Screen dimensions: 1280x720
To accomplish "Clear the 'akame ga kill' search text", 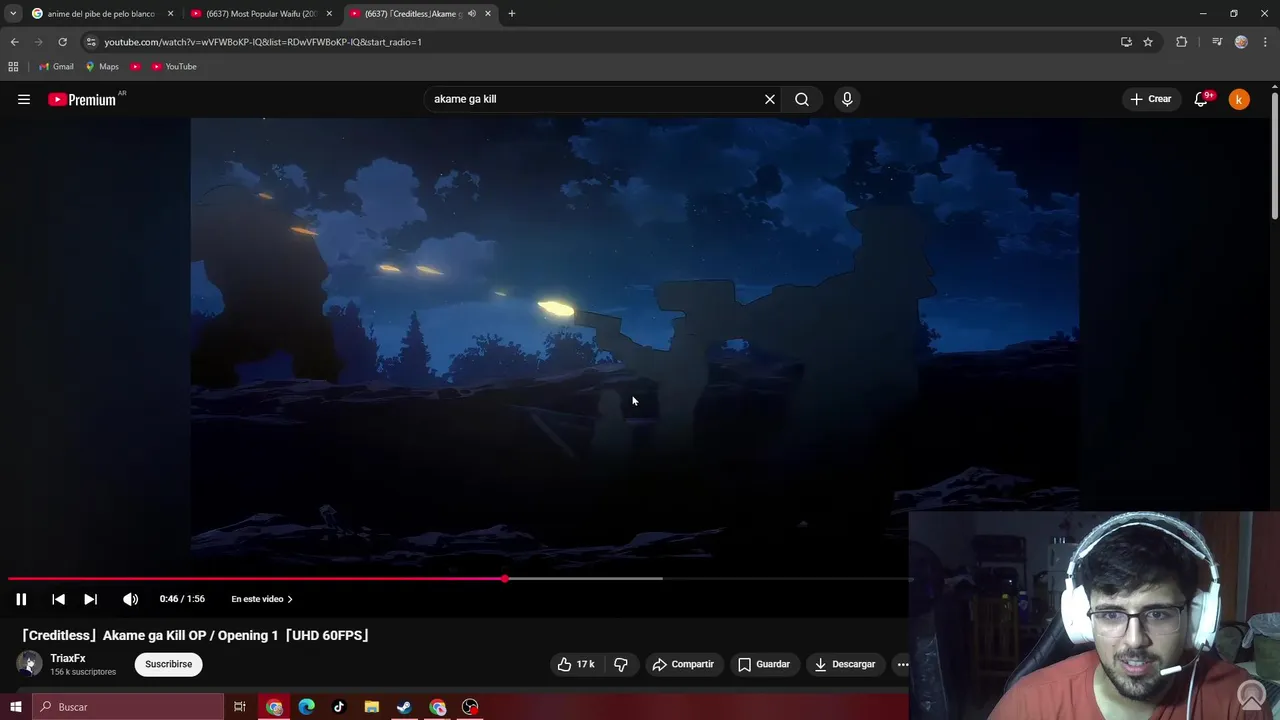I will click(770, 99).
